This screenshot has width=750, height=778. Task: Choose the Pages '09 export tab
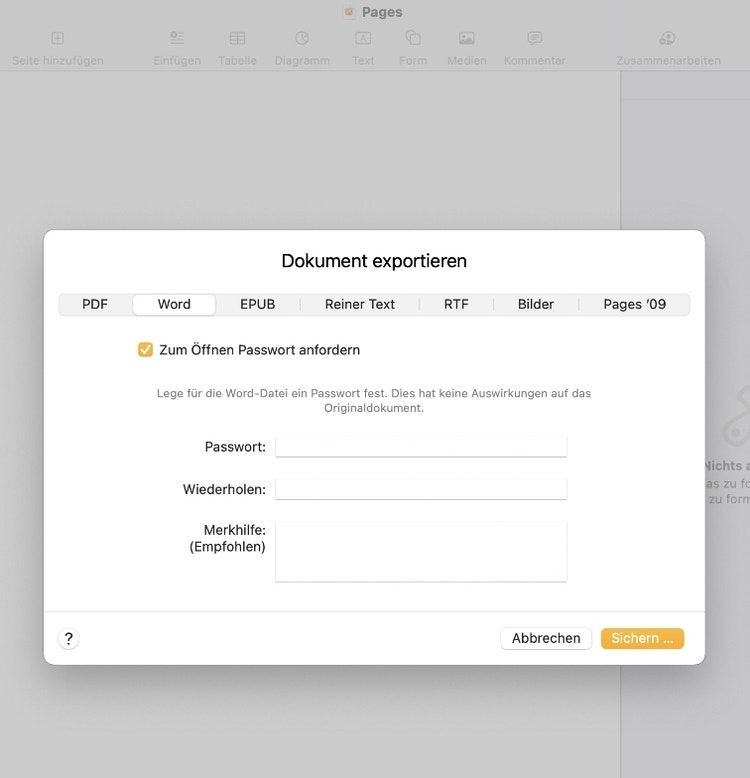point(634,304)
